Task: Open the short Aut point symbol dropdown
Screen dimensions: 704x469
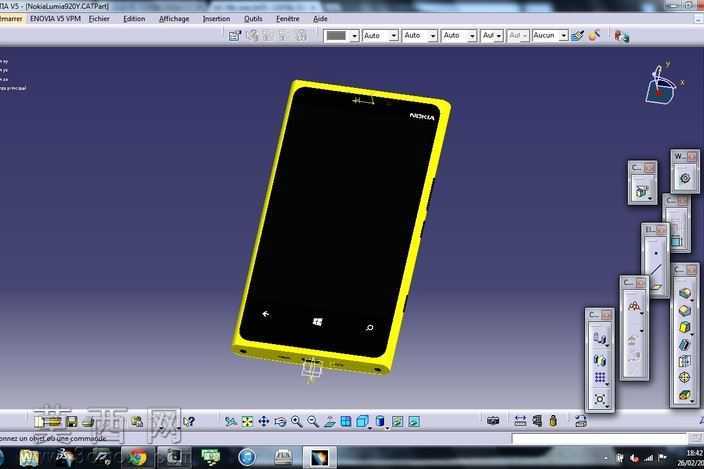Action: [492, 35]
